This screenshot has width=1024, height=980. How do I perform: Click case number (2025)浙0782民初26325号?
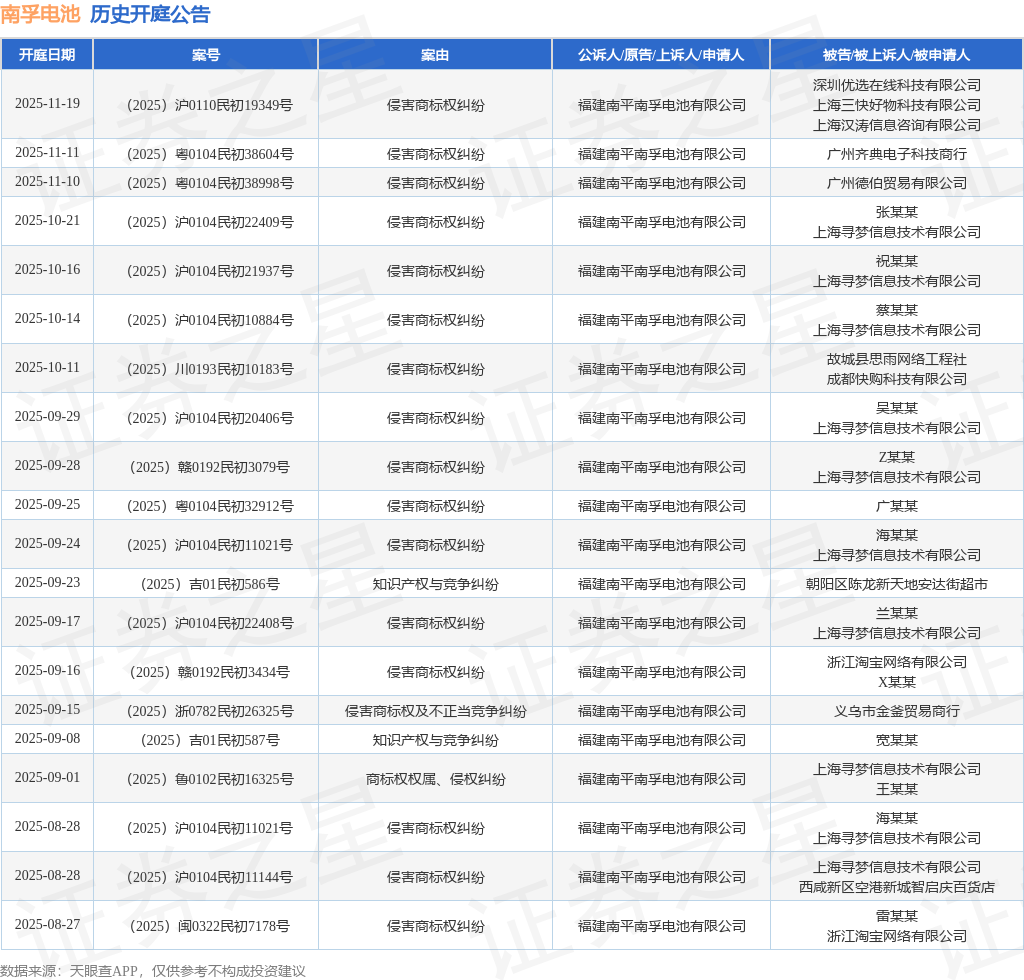point(210,711)
